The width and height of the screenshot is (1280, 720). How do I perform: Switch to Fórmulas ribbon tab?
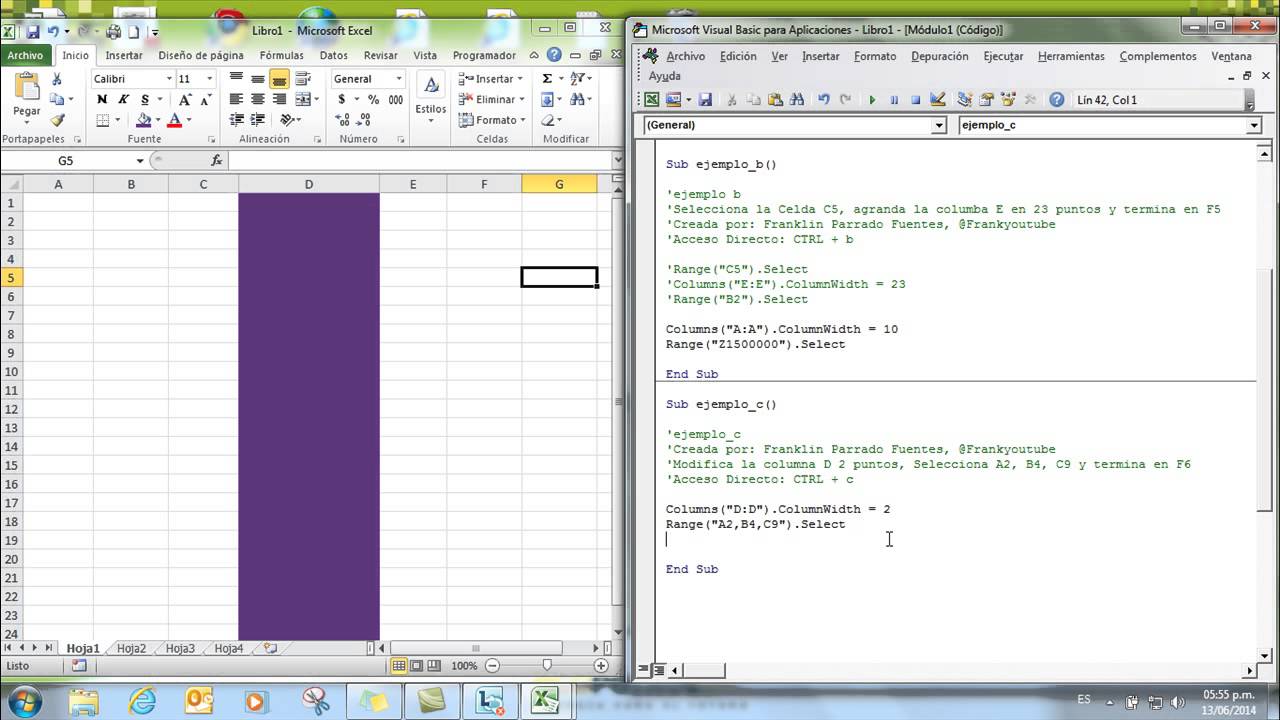[282, 56]
